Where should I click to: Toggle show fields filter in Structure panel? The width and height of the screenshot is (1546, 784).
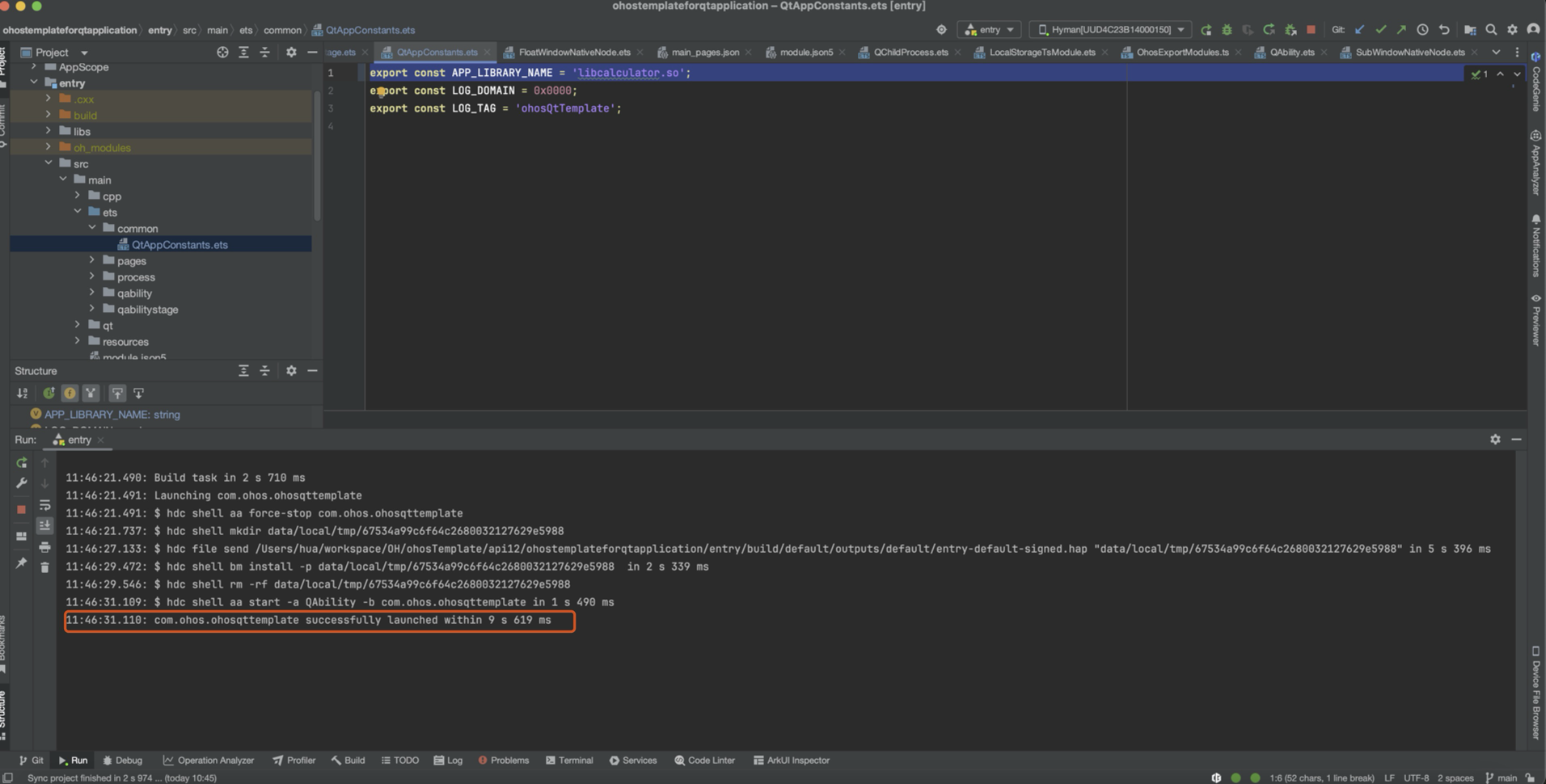coord(70,394)
